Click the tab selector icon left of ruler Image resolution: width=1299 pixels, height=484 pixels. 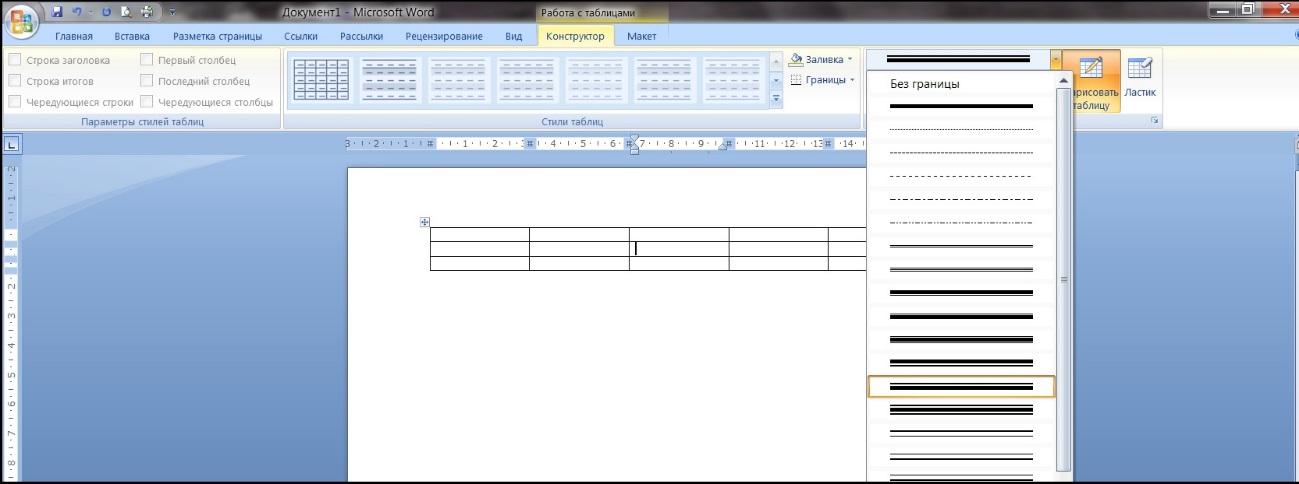point(11,144)
